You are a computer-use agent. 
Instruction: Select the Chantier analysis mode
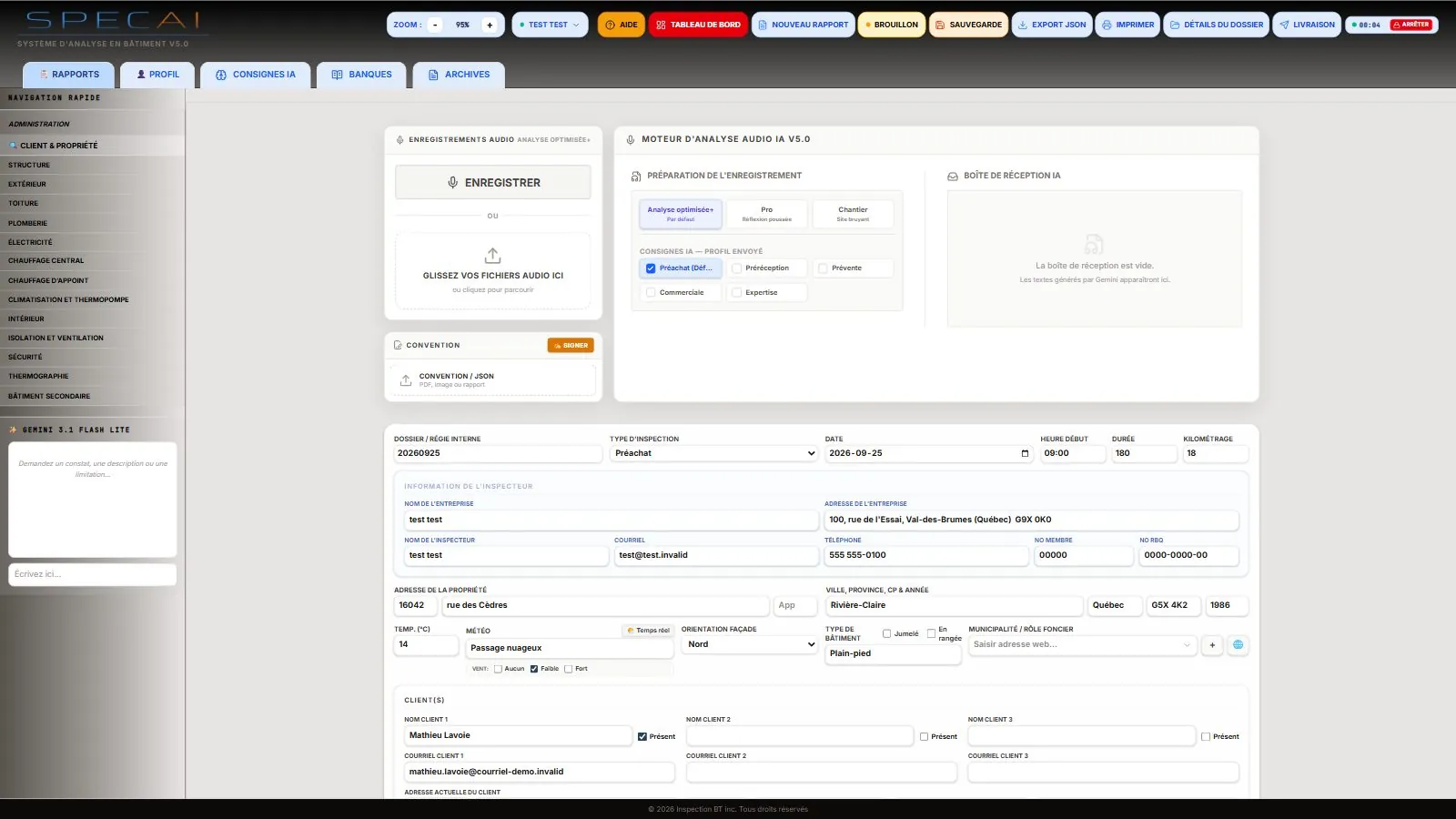tap(853, 214)
